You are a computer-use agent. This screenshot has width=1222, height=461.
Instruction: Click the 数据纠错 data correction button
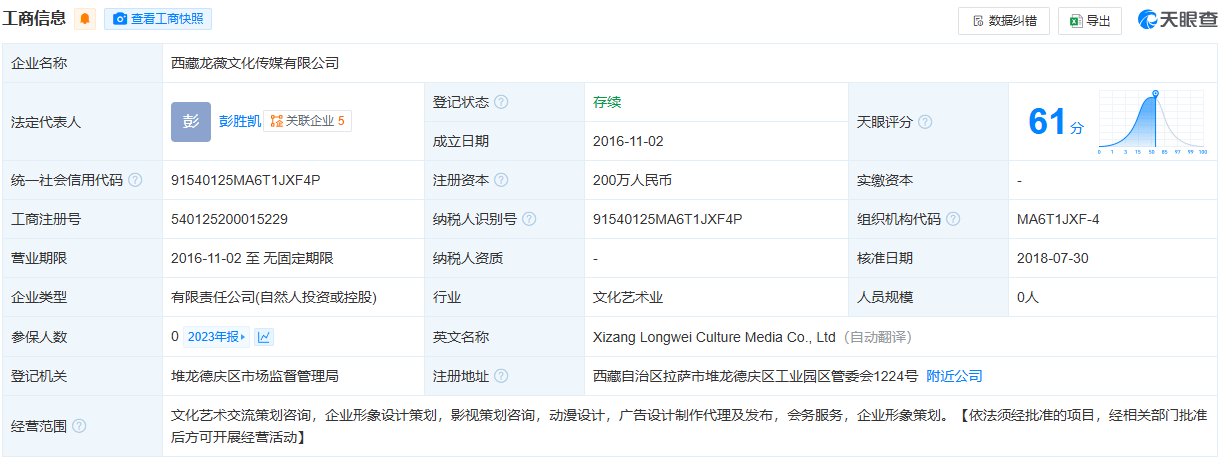pyautogui.click(x=1002, y=20)
